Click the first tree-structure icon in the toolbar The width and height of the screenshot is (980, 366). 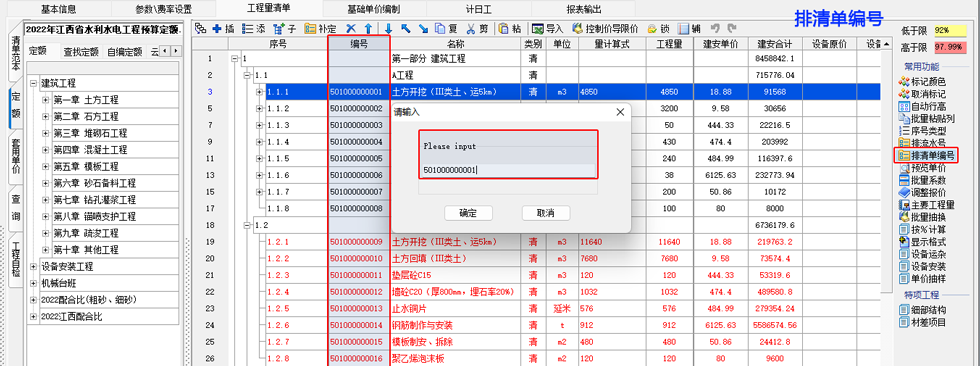tap(200, 28)
